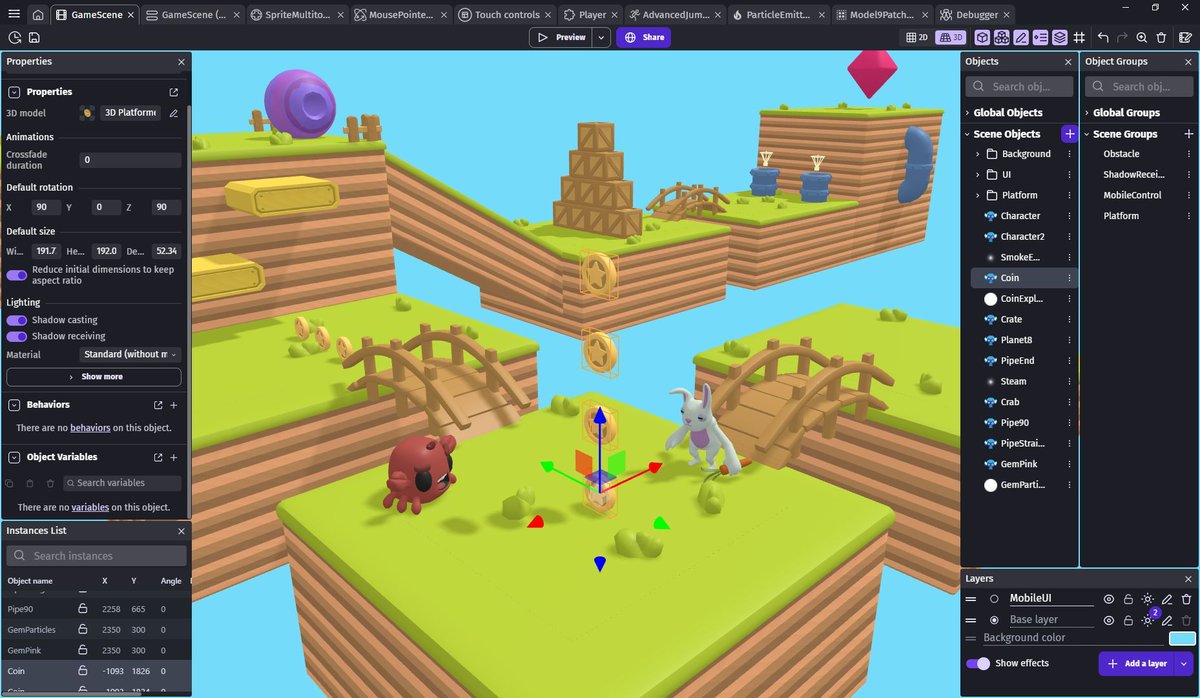Switch editor to 2D view
1200x698 pixels.
(x=917, y=37)
